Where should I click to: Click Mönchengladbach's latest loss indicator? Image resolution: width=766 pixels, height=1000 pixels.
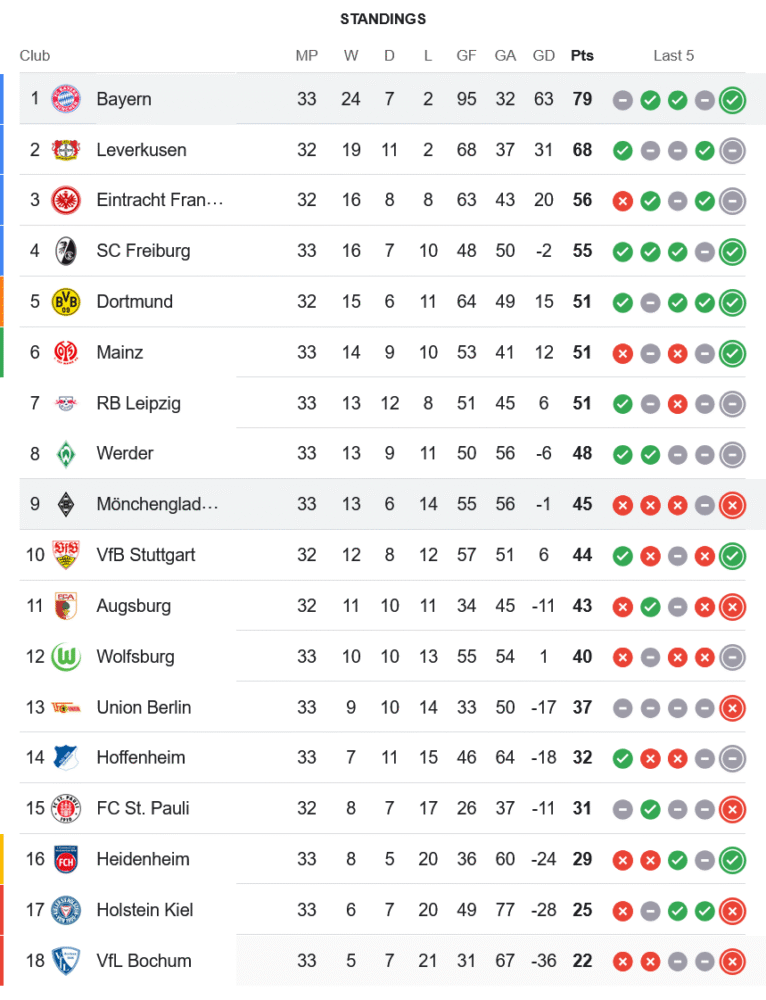coord(732,504)
